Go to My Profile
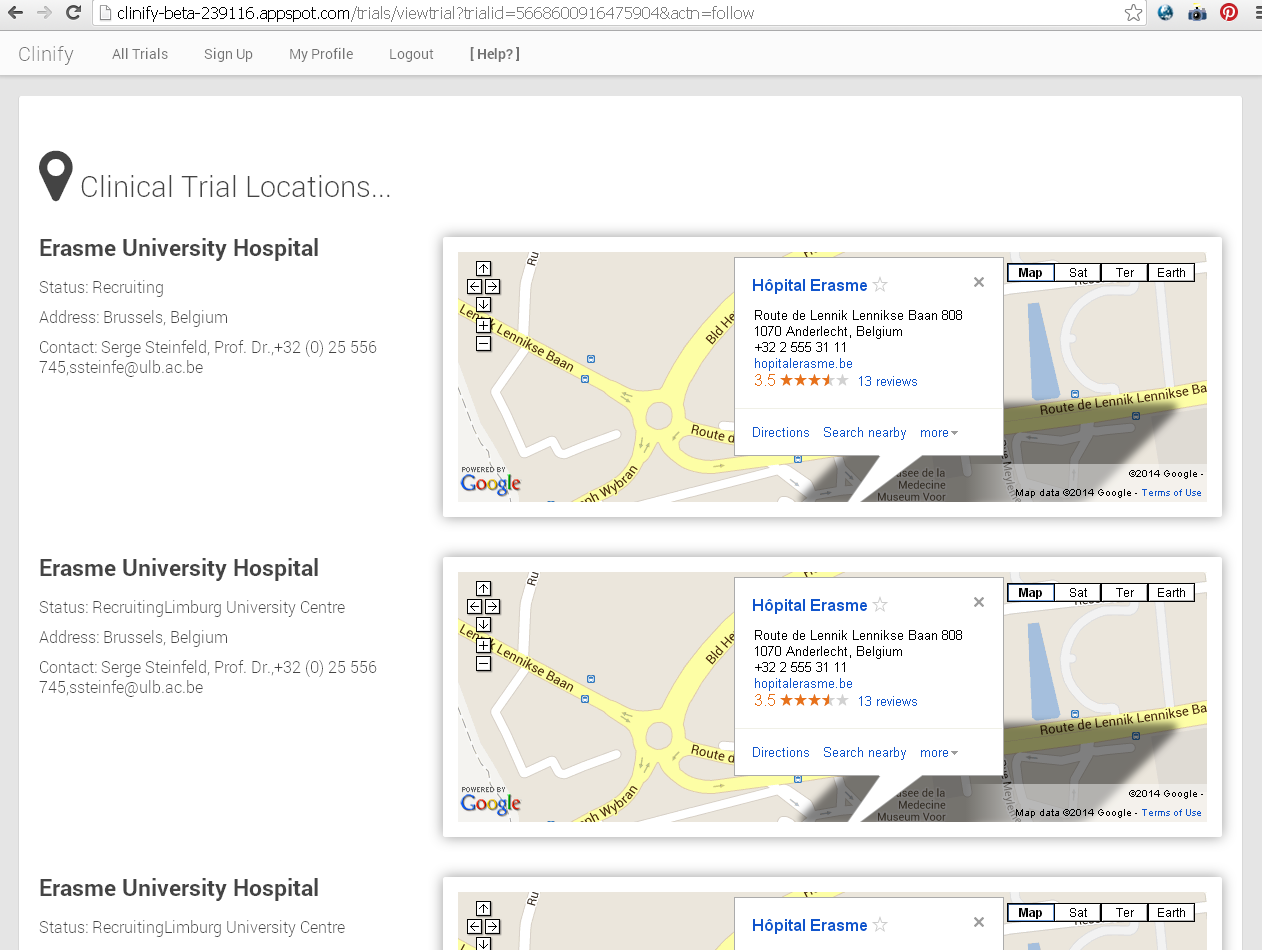This screenshot has width=1262, height=950. coord(320,54)
